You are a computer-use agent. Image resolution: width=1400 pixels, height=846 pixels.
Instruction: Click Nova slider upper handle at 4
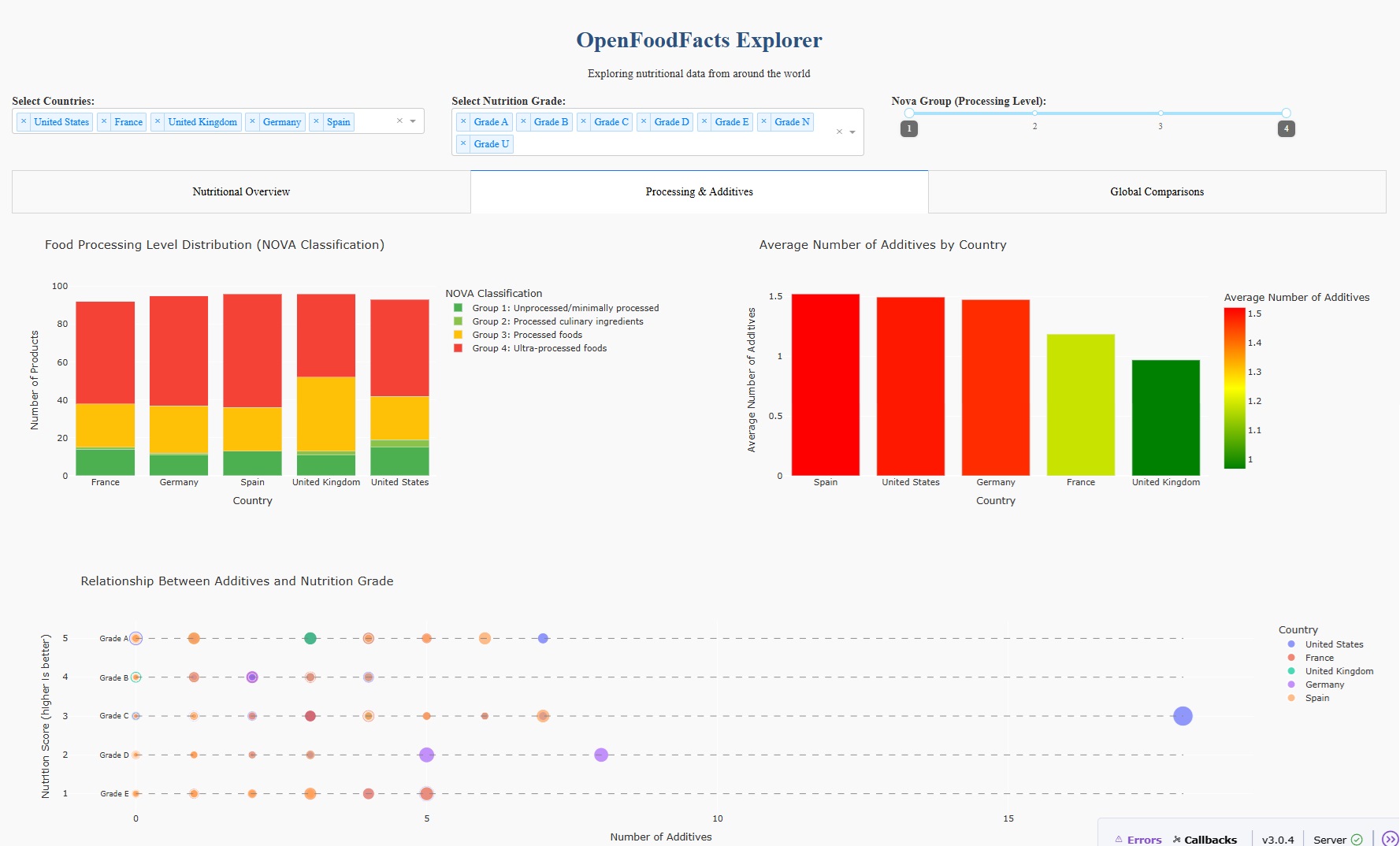pyautogui.click(x=1286, y=113)
